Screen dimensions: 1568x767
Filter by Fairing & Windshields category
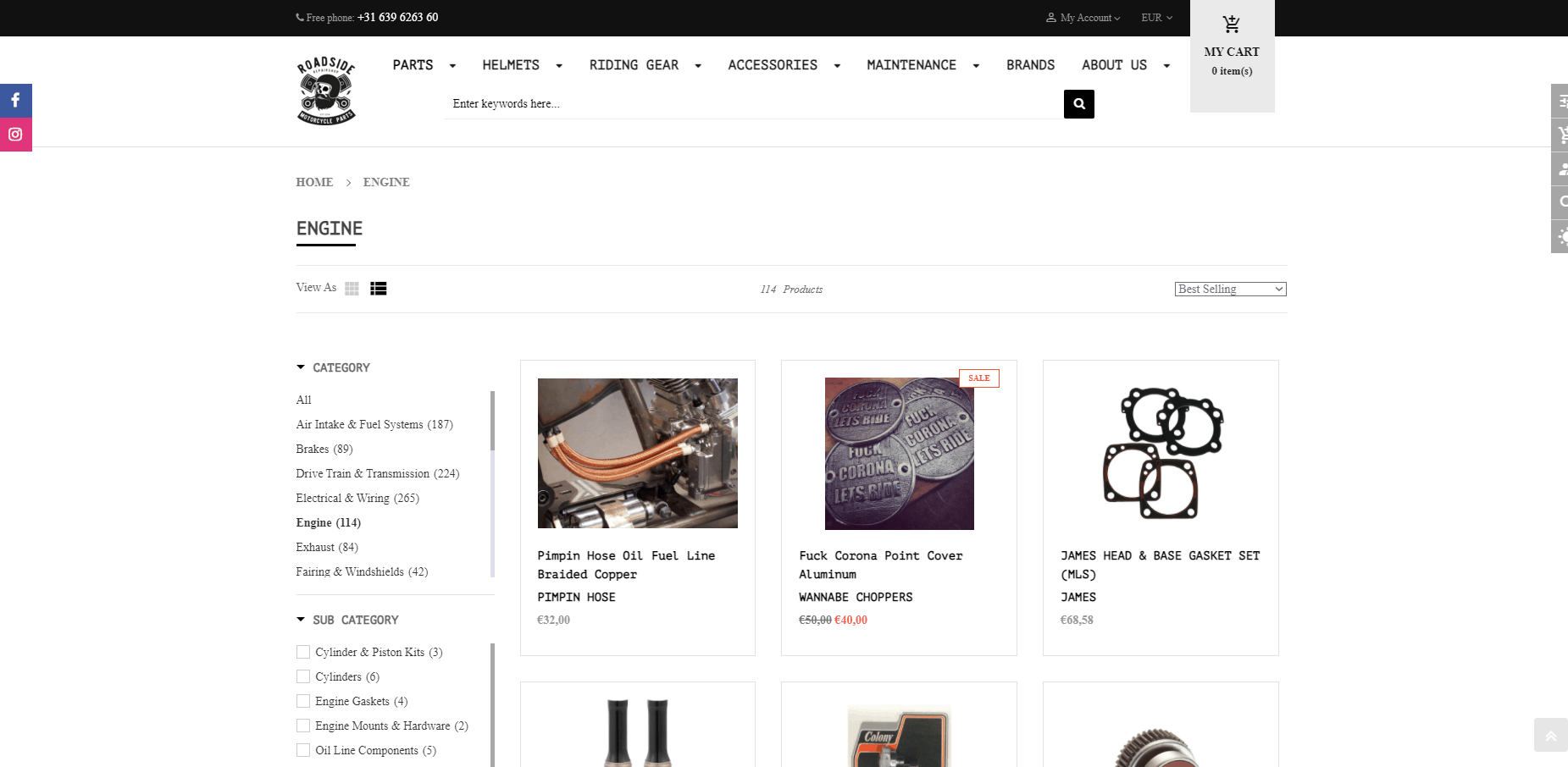(x=362, y=571)
